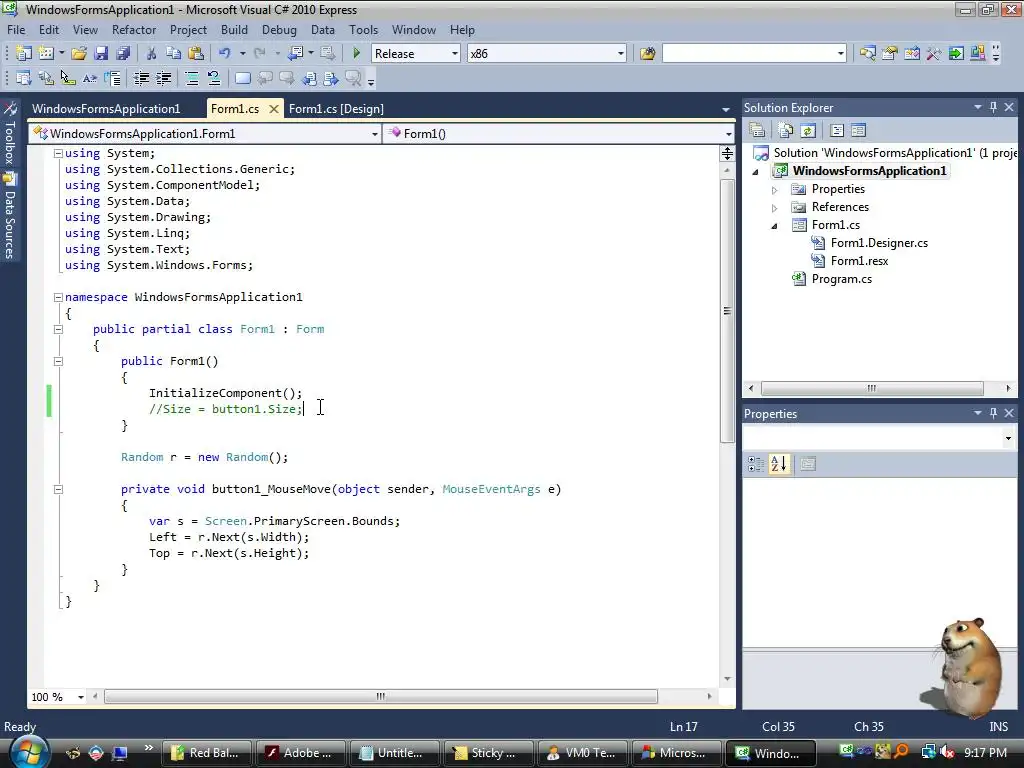Open the Tools menu

[363, 30]
